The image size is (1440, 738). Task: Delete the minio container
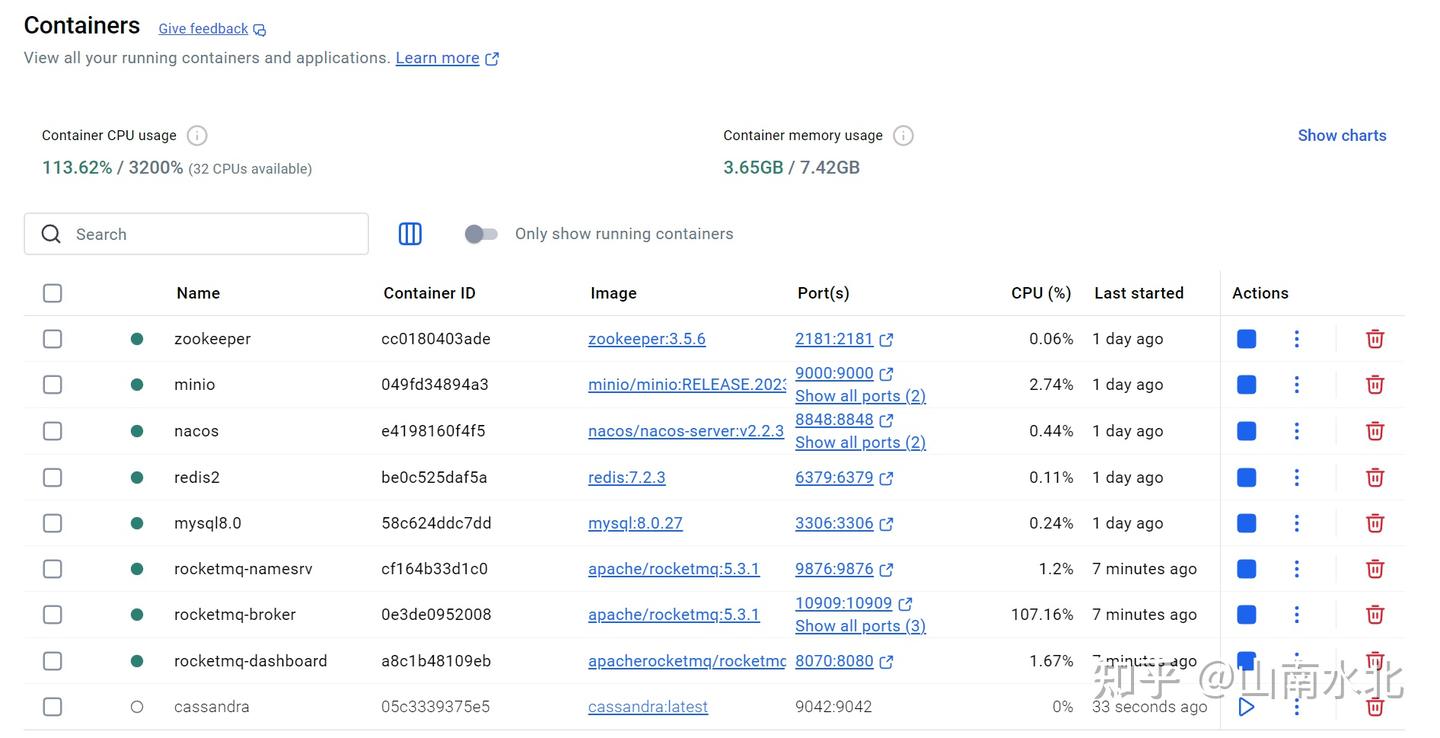[1375, 385]
